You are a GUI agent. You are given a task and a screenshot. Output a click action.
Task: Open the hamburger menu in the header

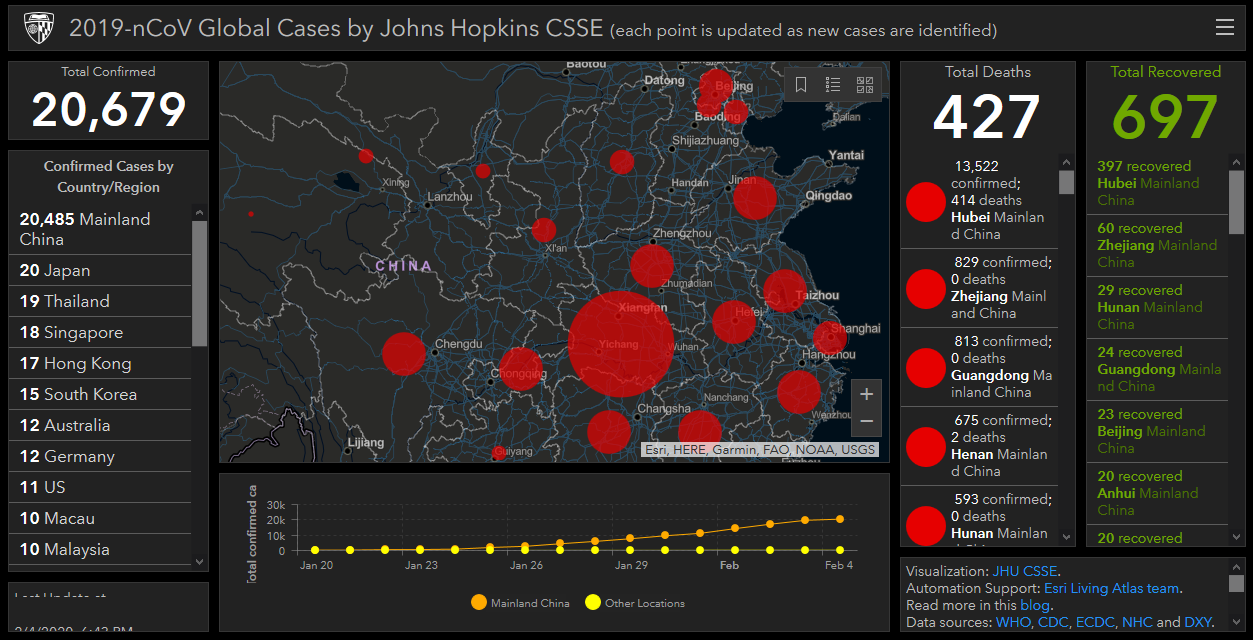pos(1225,28)
